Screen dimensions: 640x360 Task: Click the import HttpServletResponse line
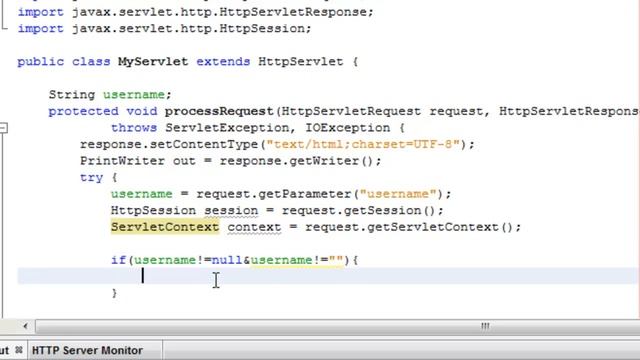click(x=195, y=12)
